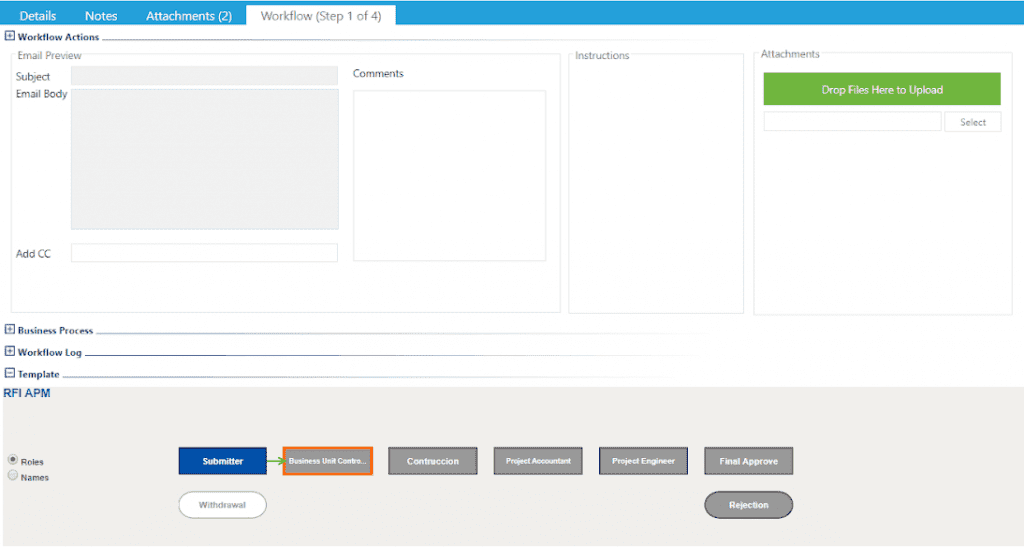
Task: Select the Project Accountant step
Action: [538, 461]
